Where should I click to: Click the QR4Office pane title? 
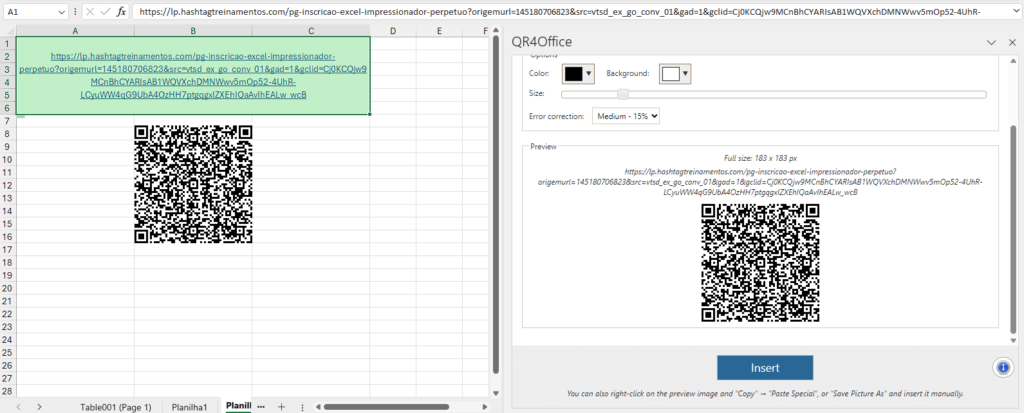tap(542, 42)
